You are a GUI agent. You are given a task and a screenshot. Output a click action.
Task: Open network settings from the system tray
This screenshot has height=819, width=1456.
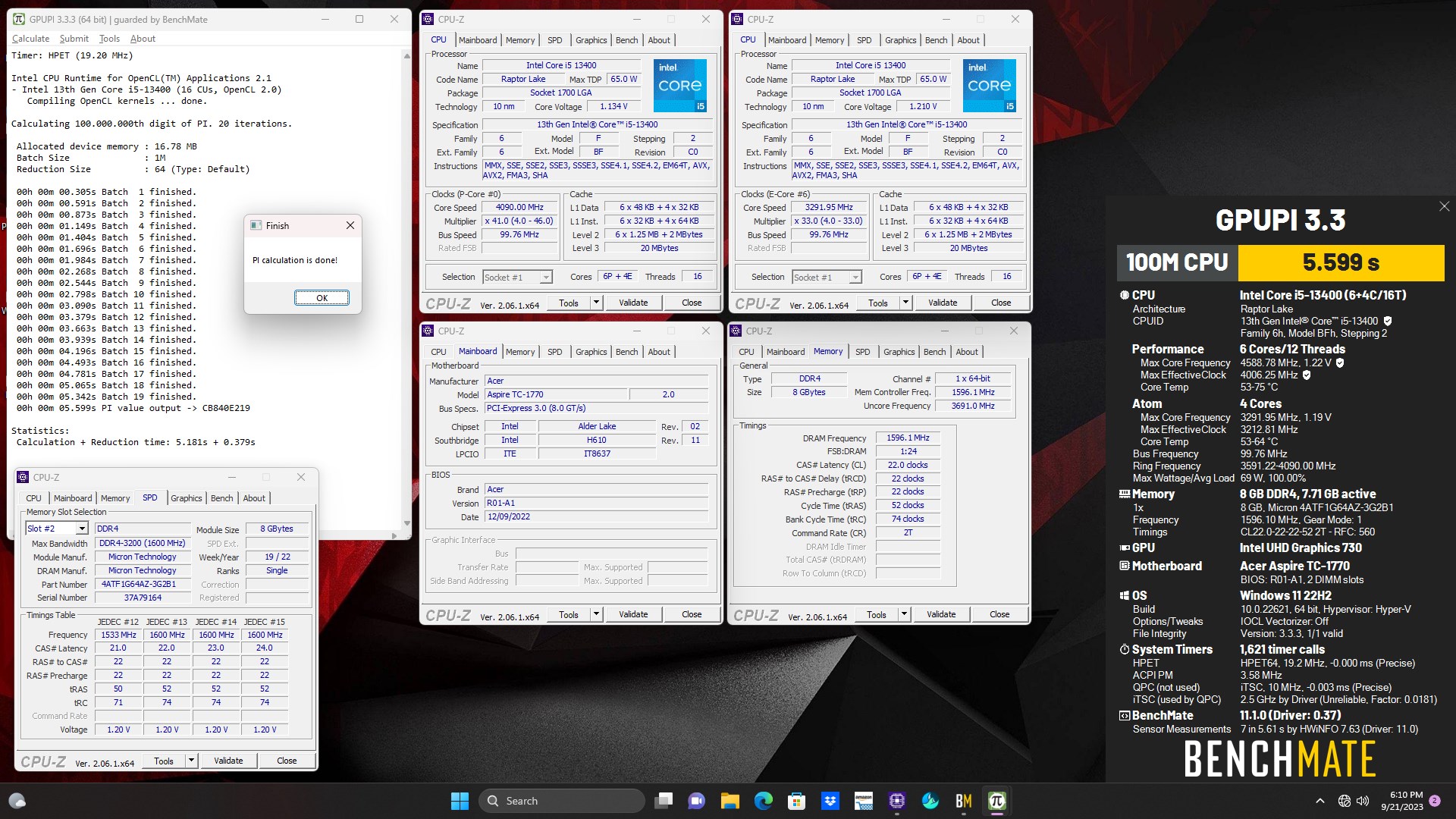pos(1345,801)
